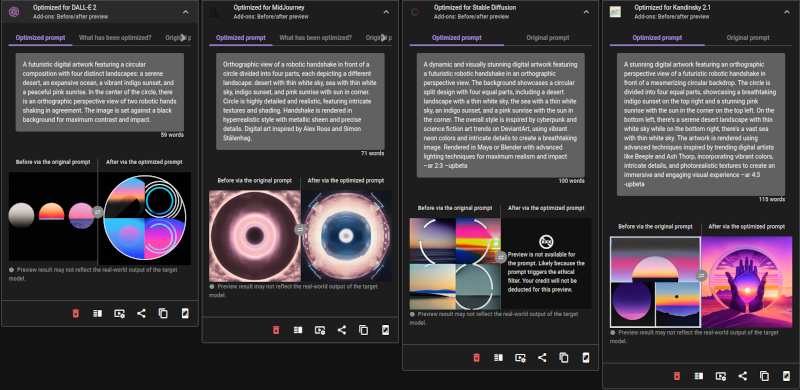Open preview settings icon on MidJourney card
Viewport: 800px width, 390px height.
point(320,330)
